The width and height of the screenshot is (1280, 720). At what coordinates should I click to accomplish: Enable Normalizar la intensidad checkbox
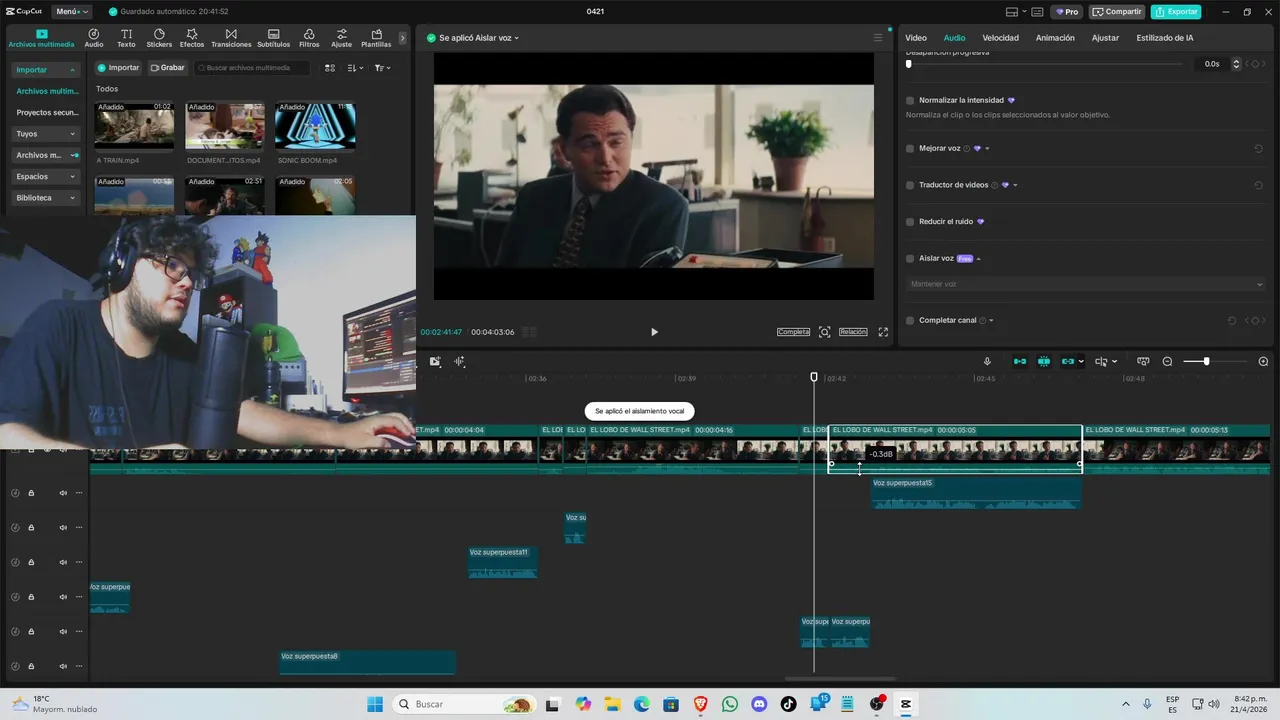click(x=910, y=101)
